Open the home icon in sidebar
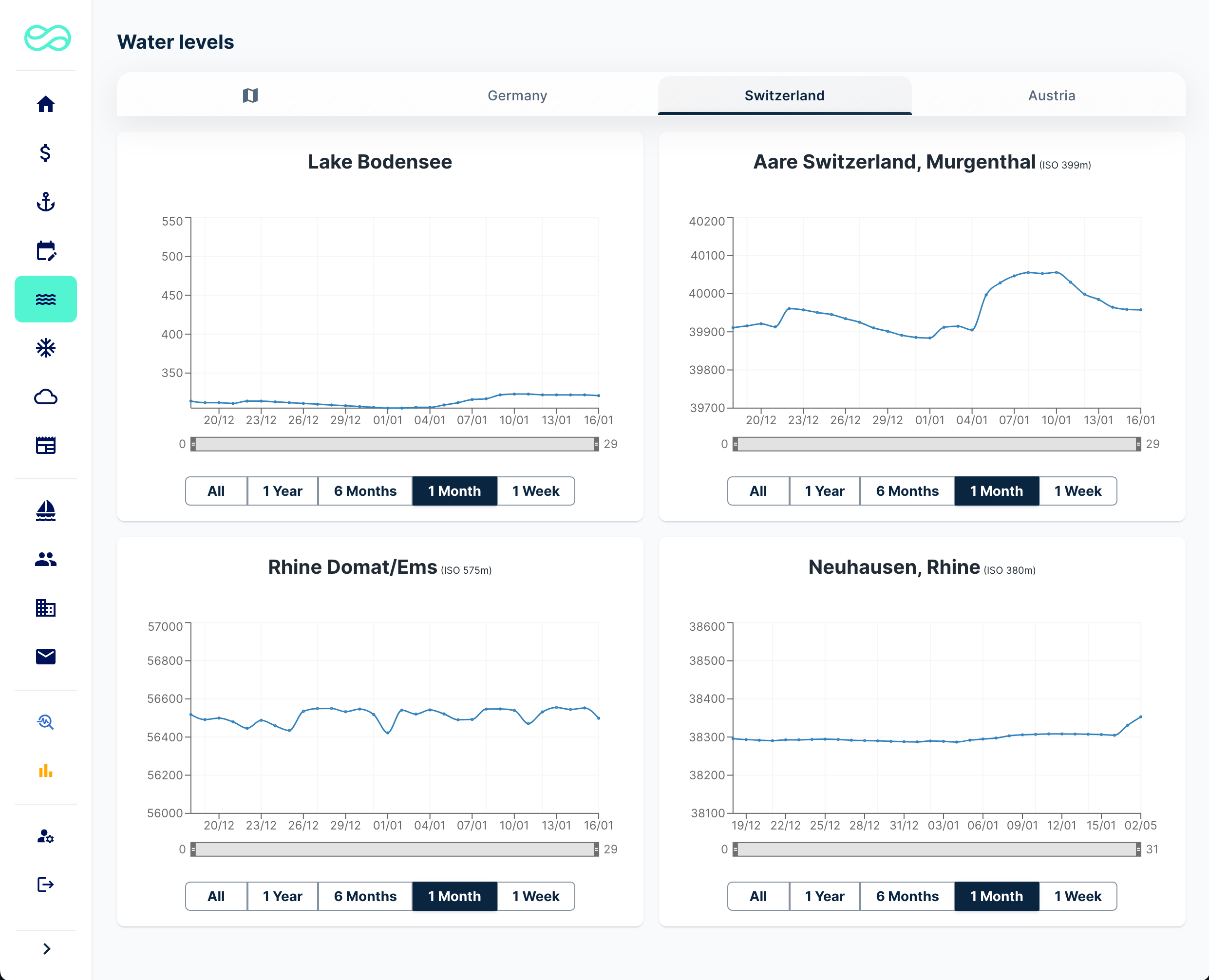The width and height of the screenshot is (1209, 980). pos(46,104)
